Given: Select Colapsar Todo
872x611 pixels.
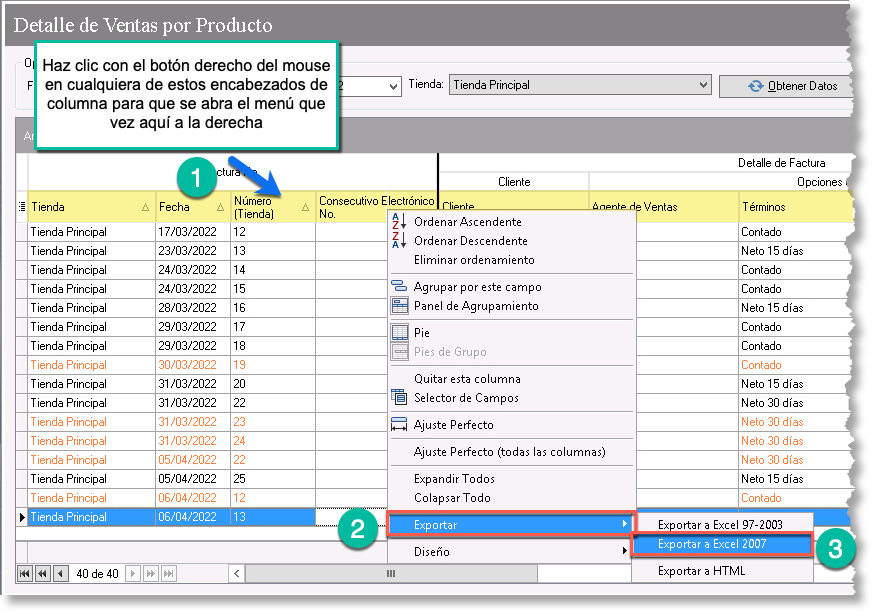Looking at the screenshot, I should [512, 498].
